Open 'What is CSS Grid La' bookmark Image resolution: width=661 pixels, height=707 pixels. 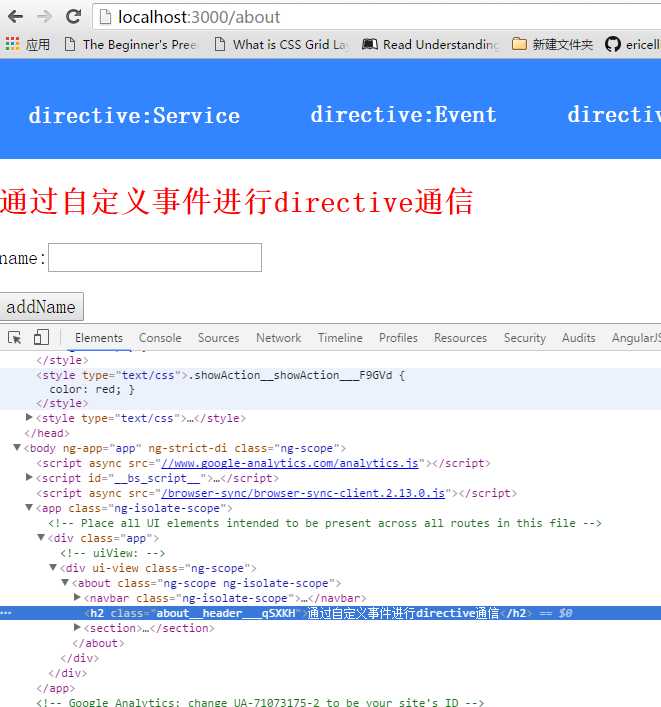pos(280,44)
